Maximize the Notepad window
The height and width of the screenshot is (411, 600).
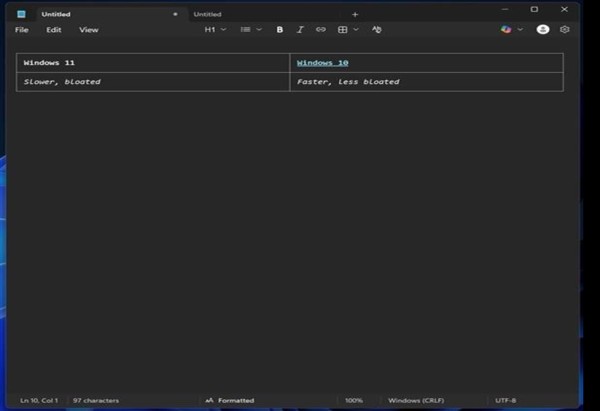(534, 9)
